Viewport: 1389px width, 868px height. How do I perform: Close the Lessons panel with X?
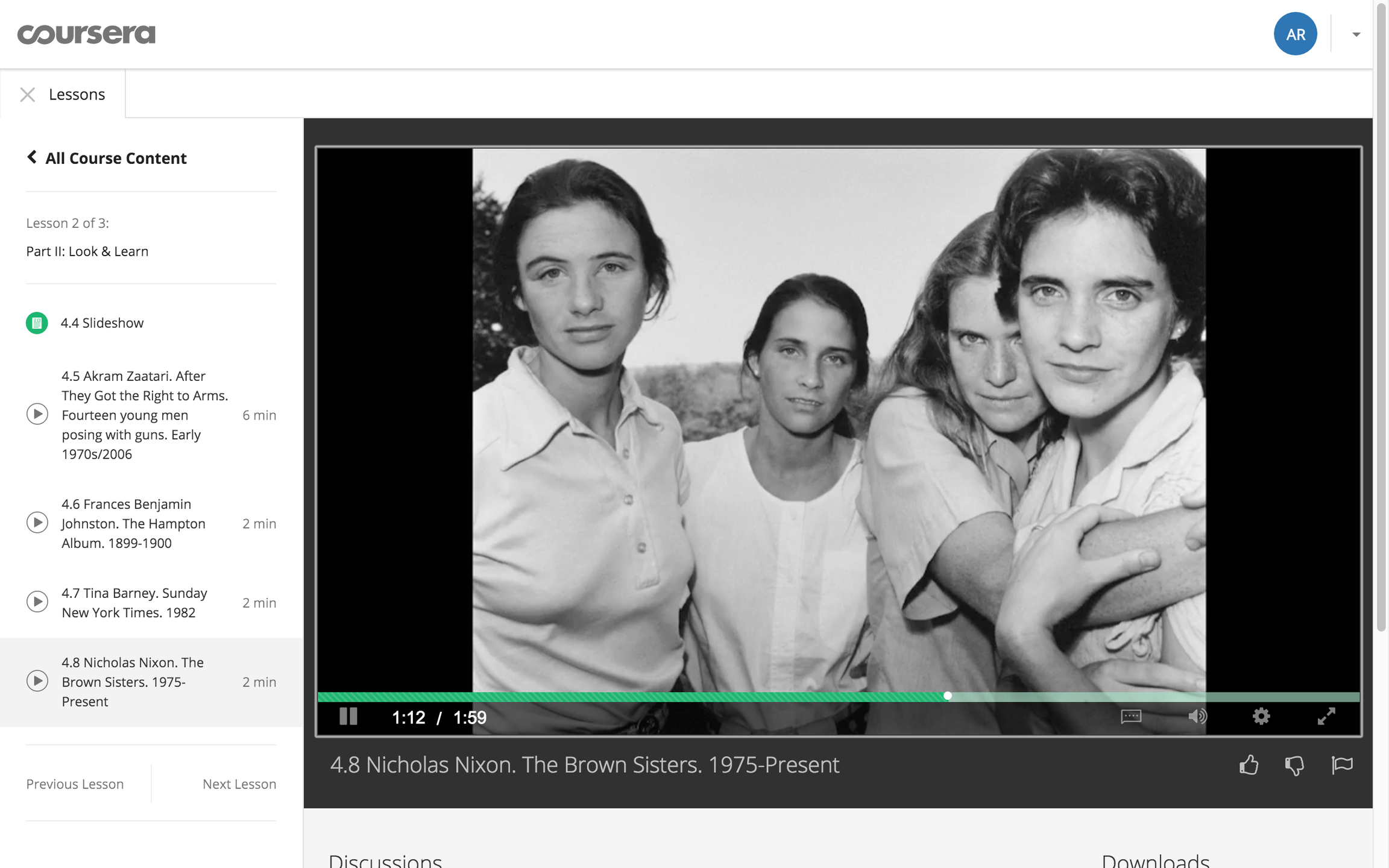[28, 95]
